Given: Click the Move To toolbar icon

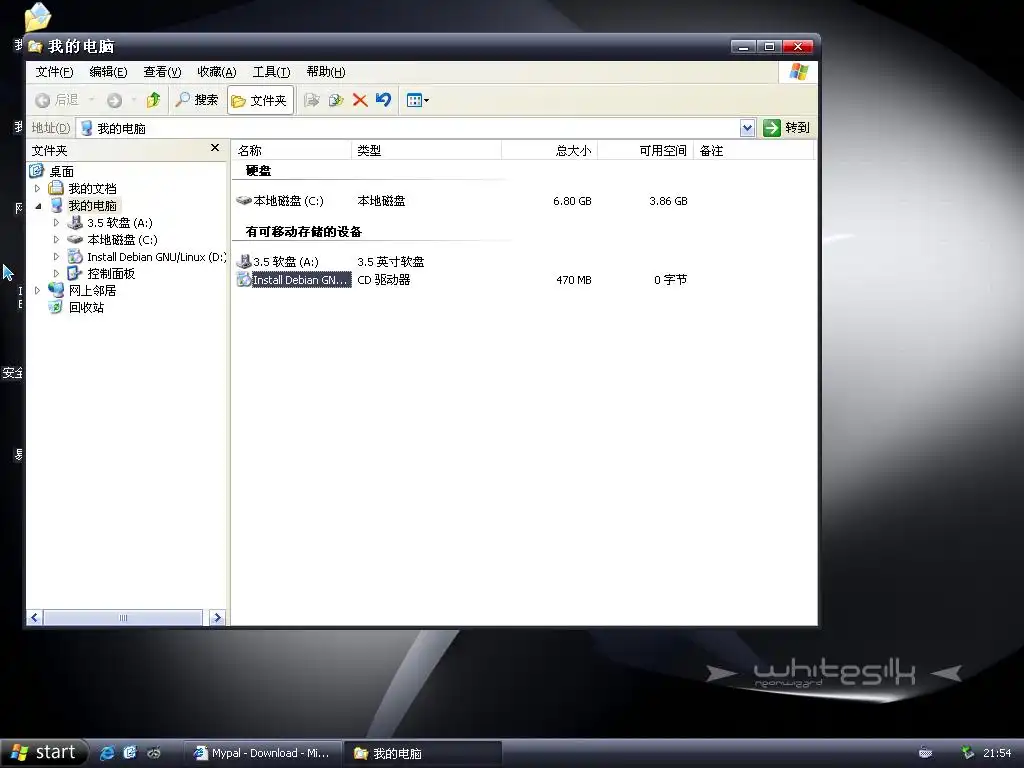Looking at the screenshot, I should click(312, 100).
